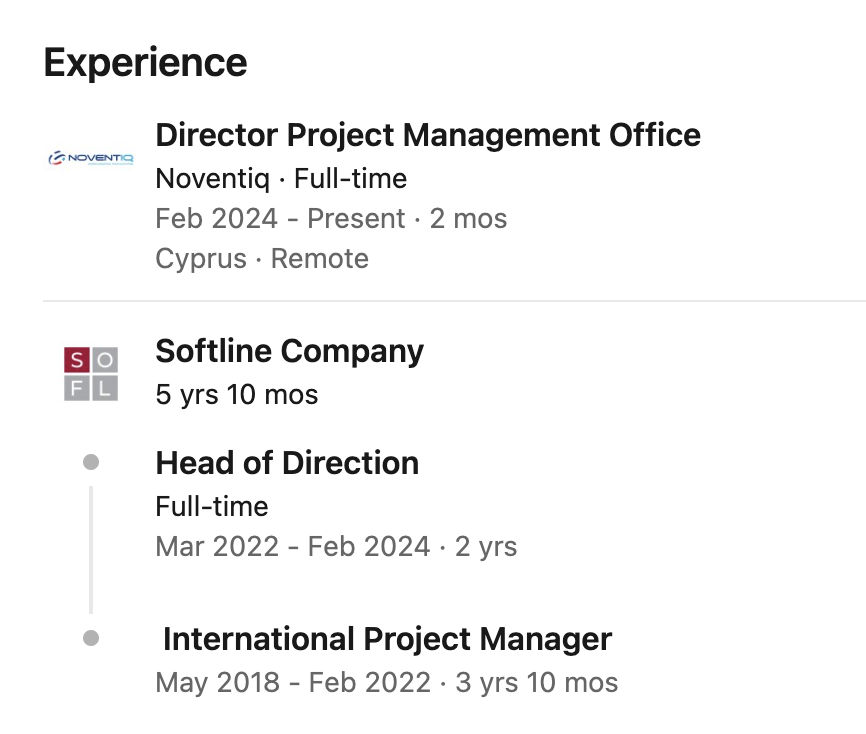The width and height of the screenshot is (866, 734).
Task: Click the vertical timeline connector line
Action: coord(91,550)
